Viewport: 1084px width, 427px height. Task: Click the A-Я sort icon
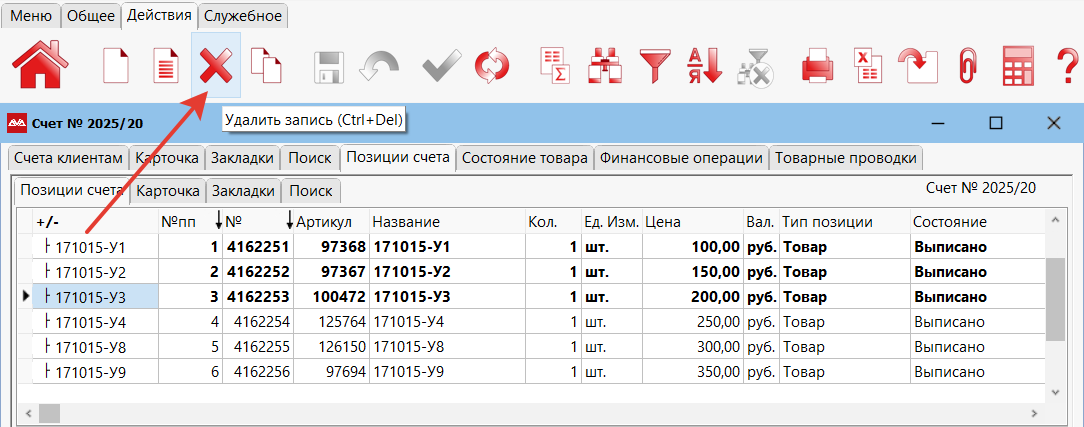pos(704,67)
